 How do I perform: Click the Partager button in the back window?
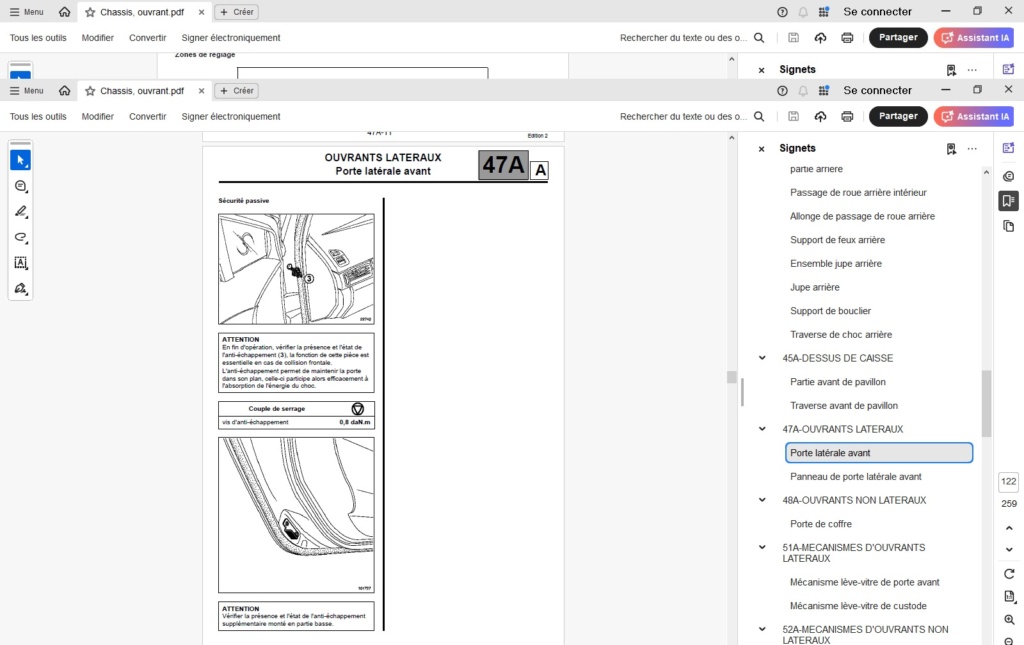coord(898,37)
